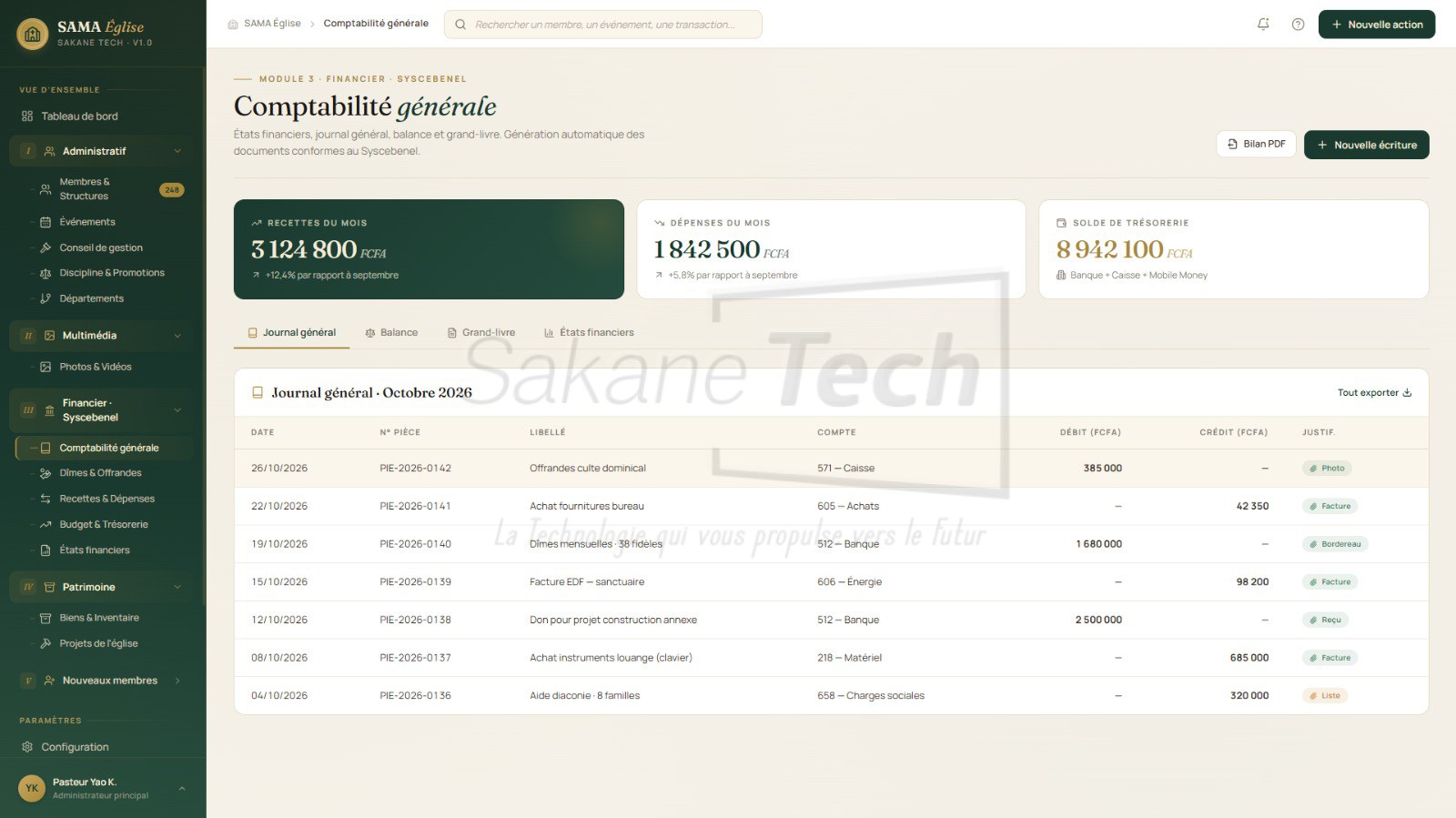Click the 248 members count badge
Viewport: 1456px width, 818px height.
172,190
